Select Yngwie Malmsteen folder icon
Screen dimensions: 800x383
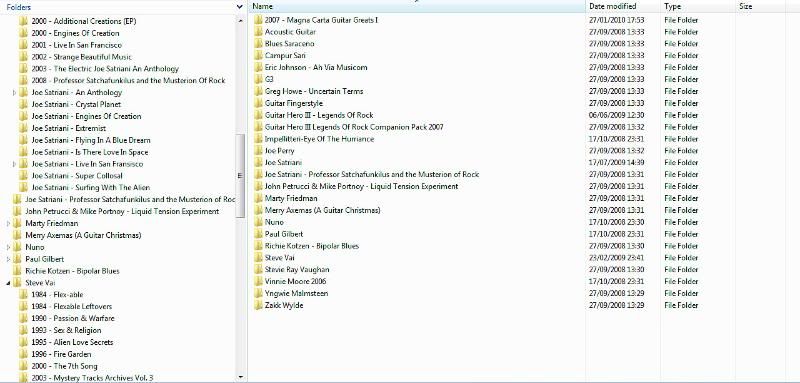pyautogui.click(x=258, y=293)
